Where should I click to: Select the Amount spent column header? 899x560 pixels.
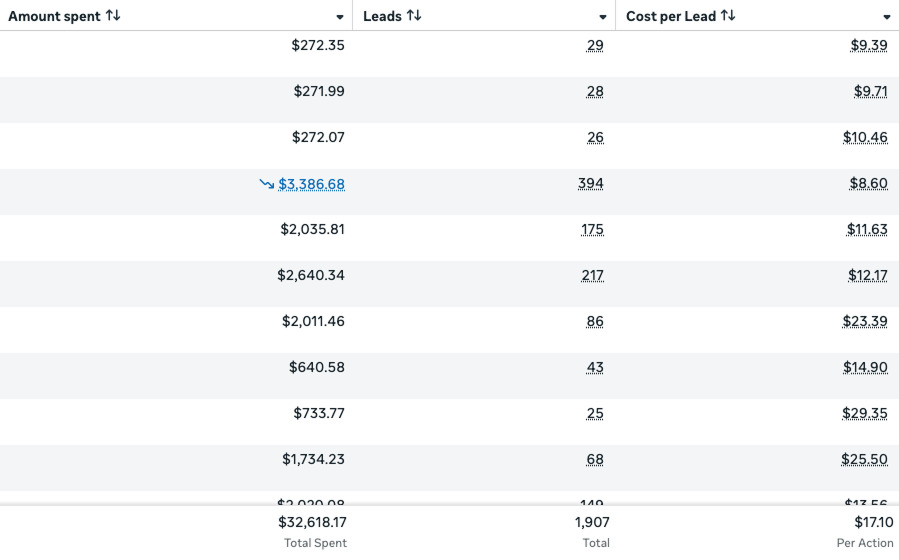(x=55, y=16)
